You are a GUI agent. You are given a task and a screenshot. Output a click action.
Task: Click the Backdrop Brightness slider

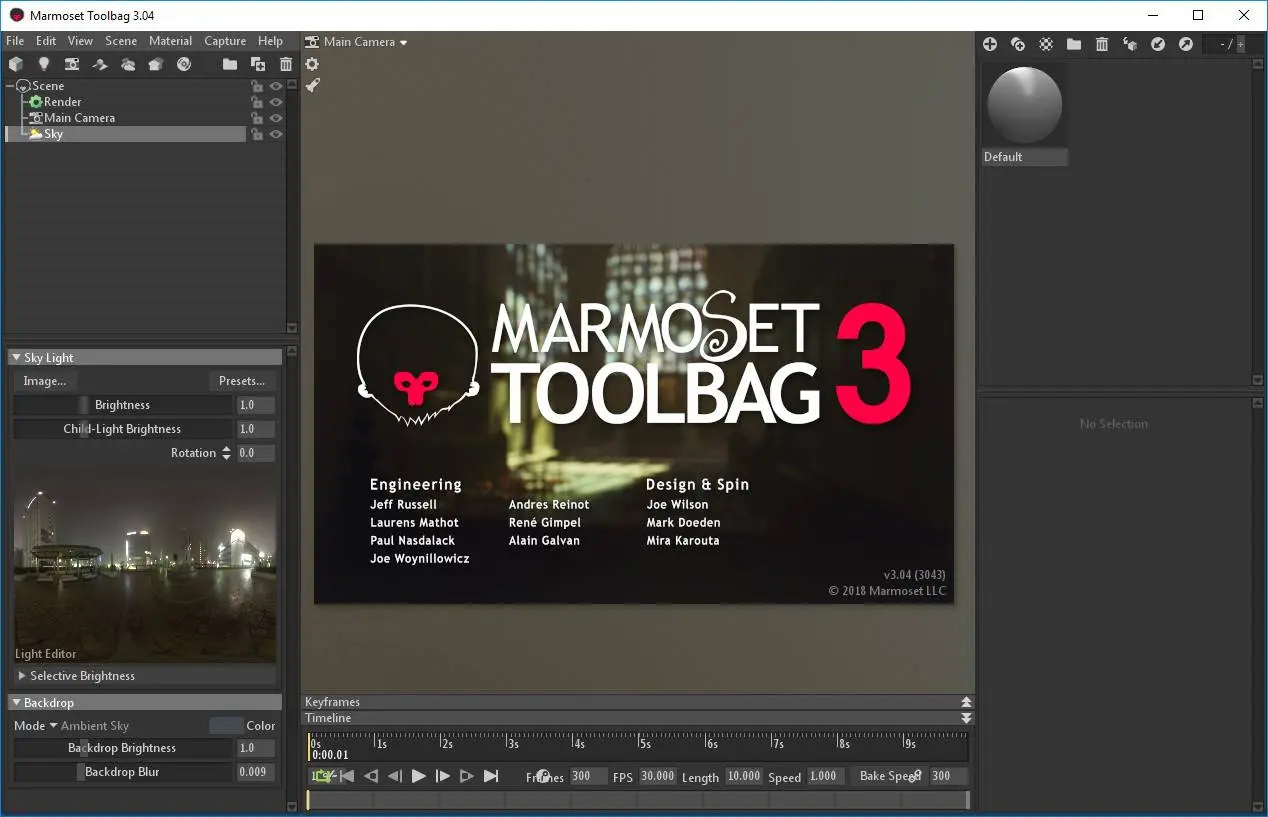(122, 748)
